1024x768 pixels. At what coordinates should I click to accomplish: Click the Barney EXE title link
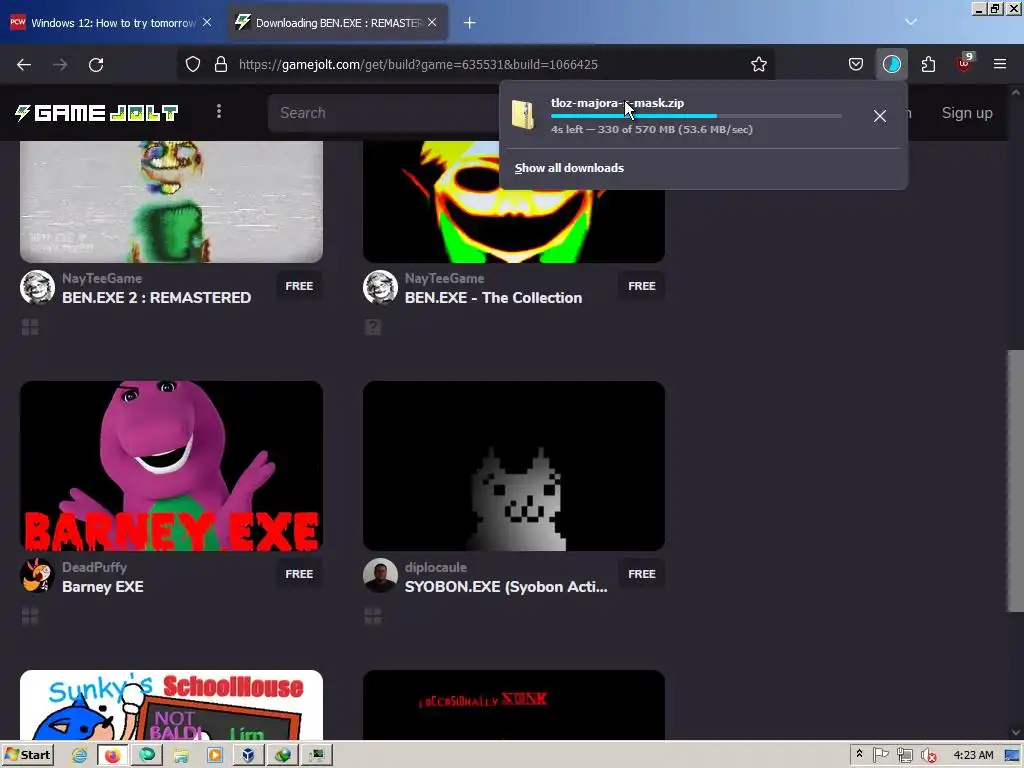click(x=103, y=586)
